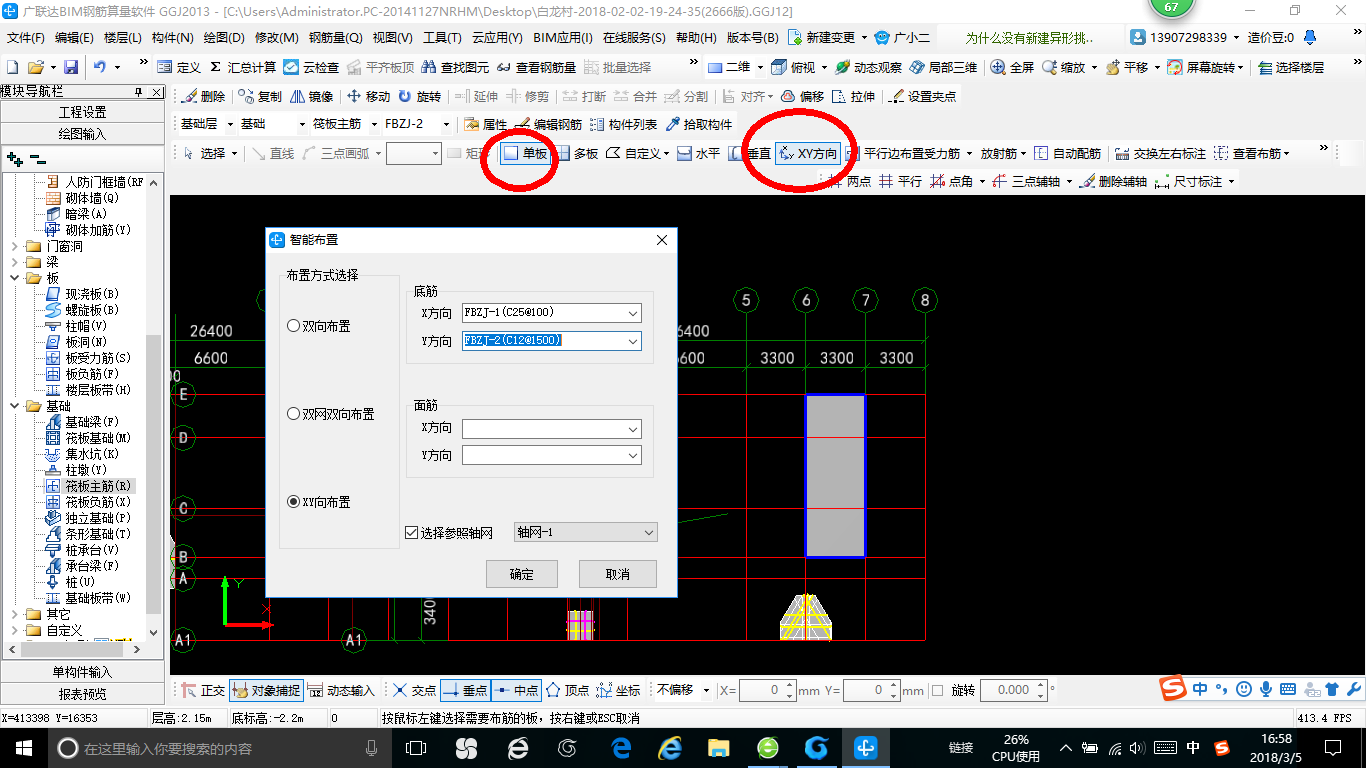Click 查找图元 find element tool

[x=455, y=67]
